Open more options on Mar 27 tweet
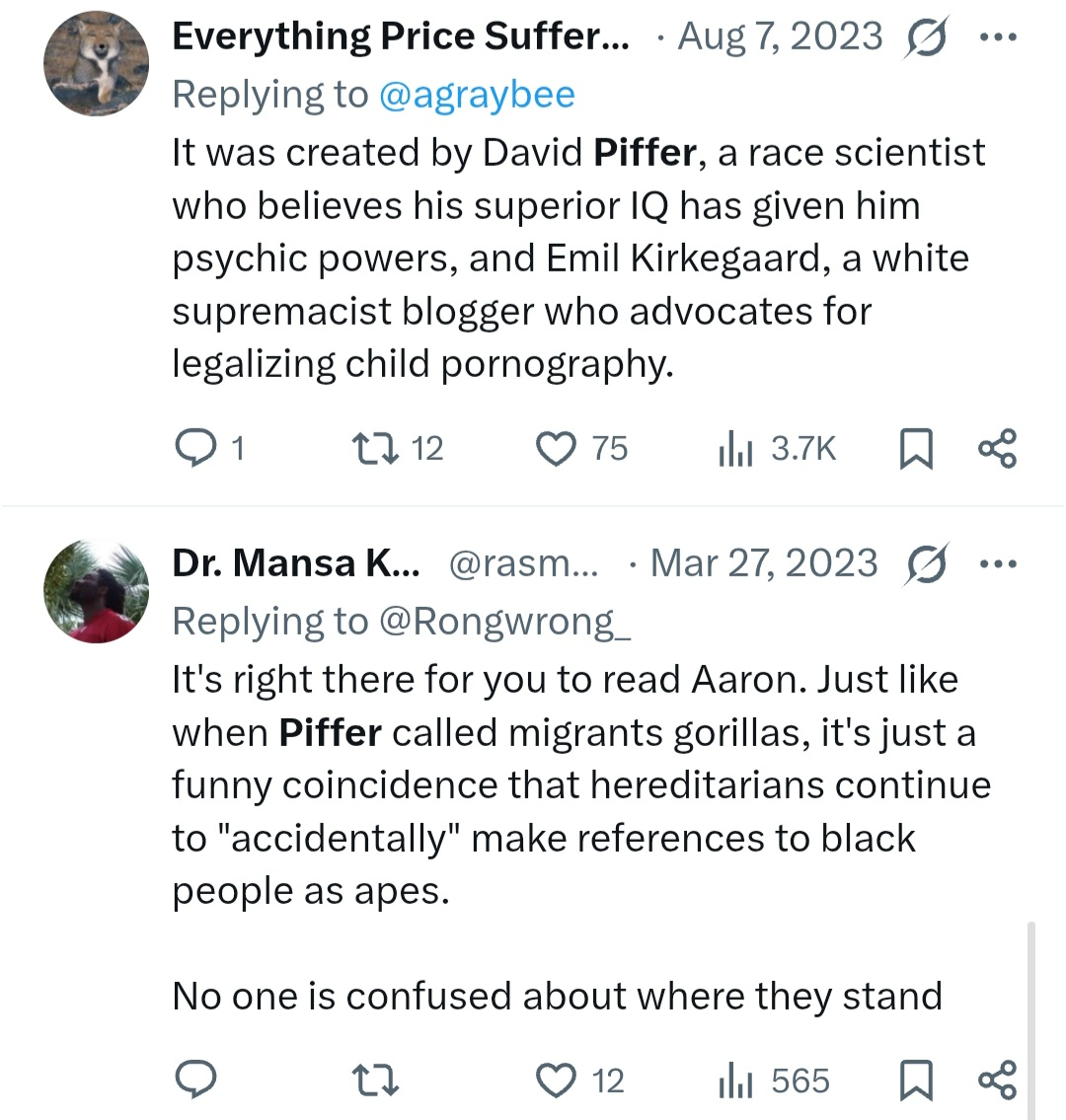1066x1120 pixels. click(x=997, y=563)
